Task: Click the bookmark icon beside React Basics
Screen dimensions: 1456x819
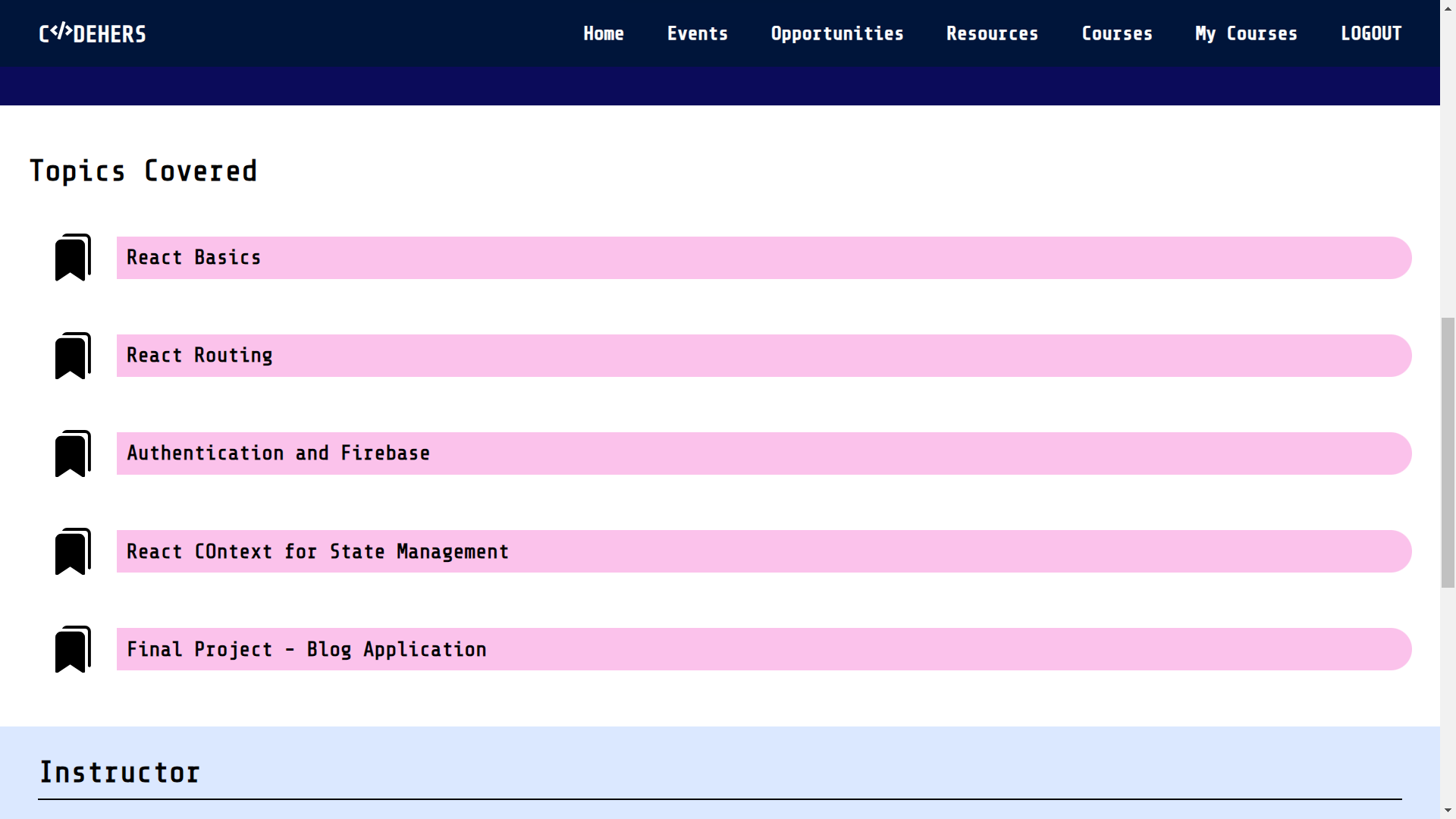Action: coord(73,258)
